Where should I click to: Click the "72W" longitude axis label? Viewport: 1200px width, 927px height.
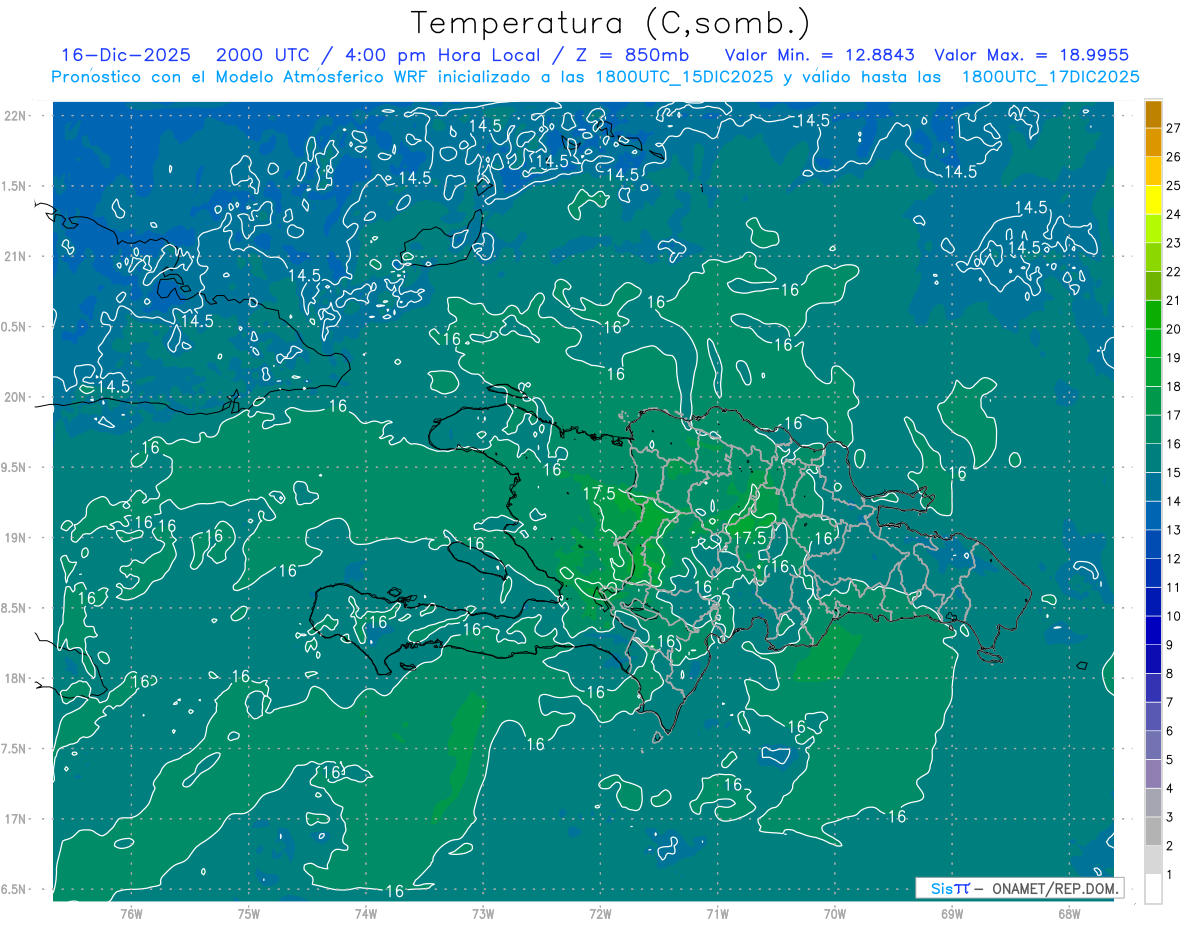pos(600,913)
